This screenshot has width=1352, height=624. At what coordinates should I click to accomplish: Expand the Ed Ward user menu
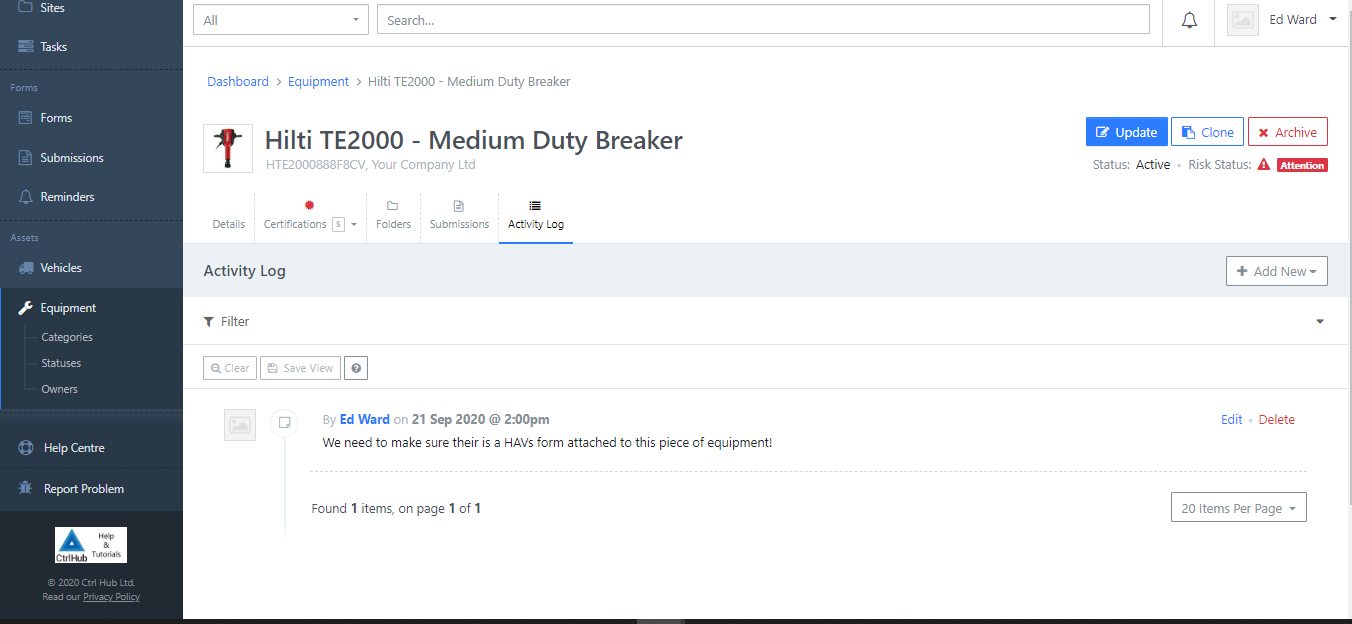[x=1303, y=20]
